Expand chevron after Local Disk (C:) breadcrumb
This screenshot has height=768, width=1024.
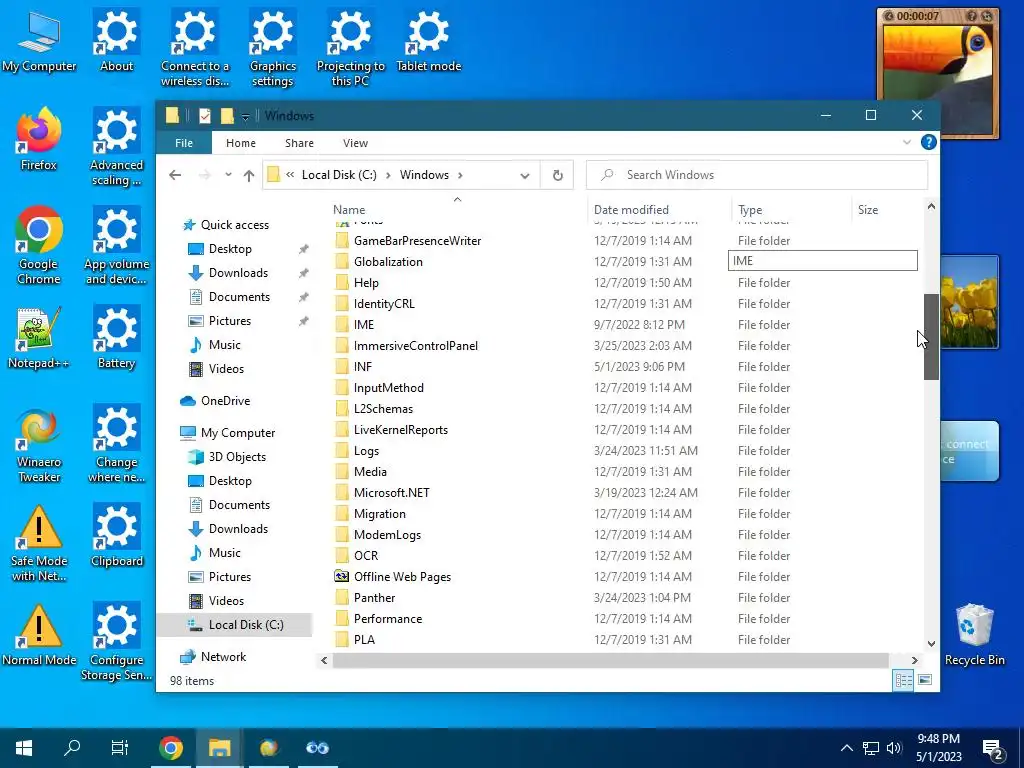(x=388, y=175)
